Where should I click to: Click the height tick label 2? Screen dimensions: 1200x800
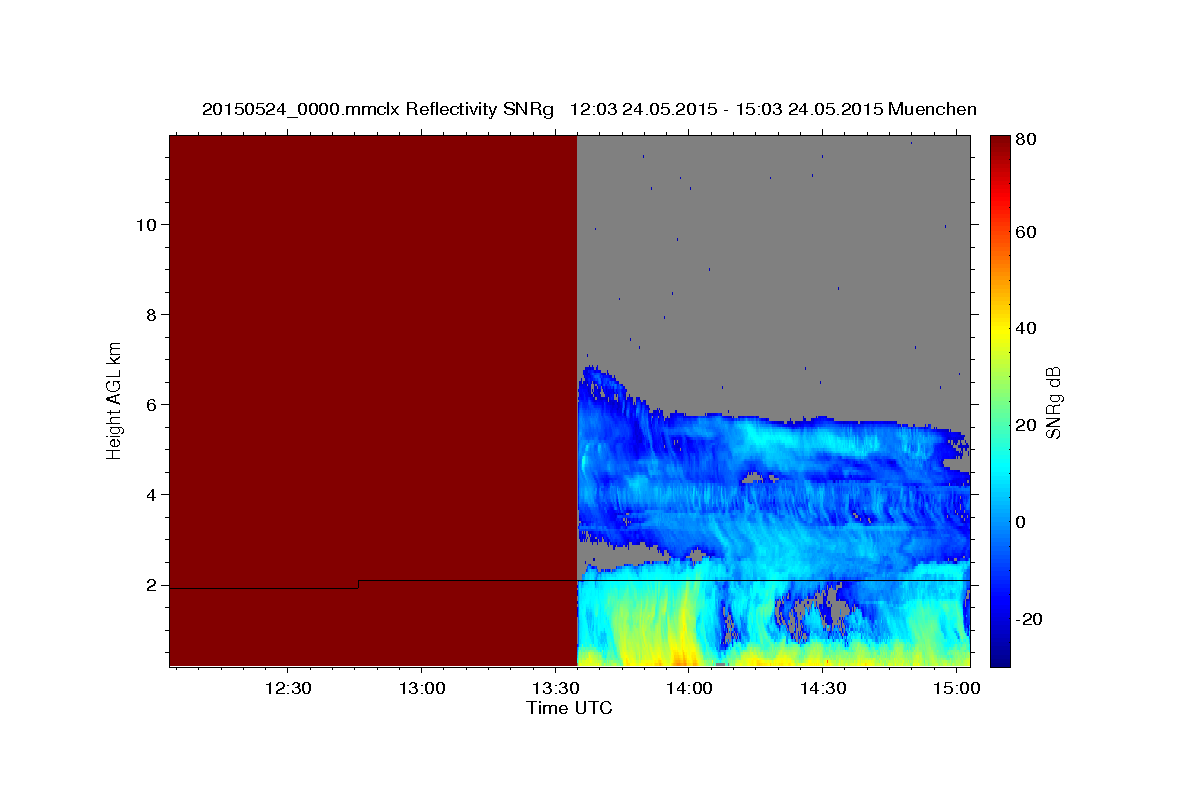click(x=151, y=585)
